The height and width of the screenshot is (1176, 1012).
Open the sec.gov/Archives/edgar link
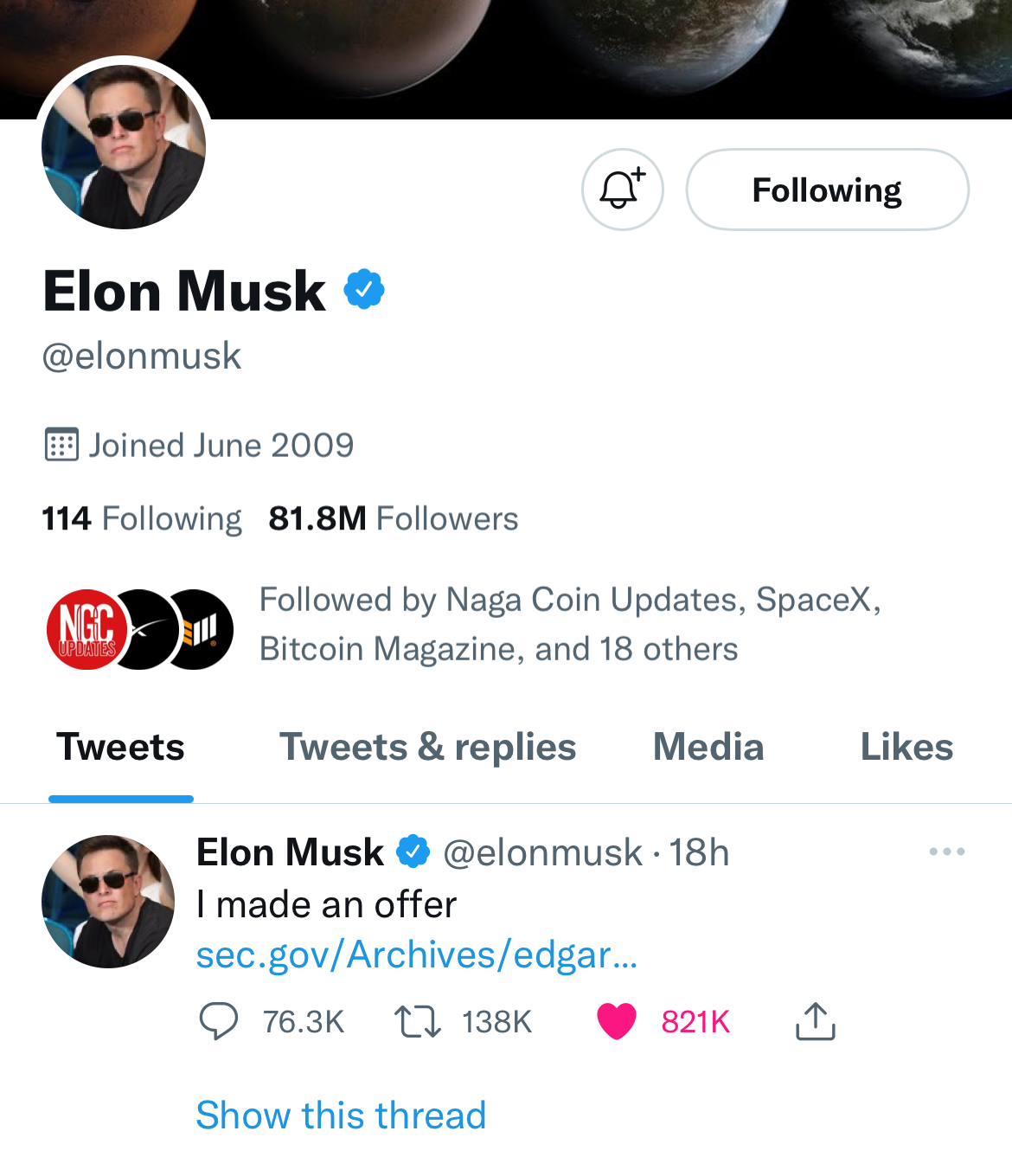click(x=417, y=955)
